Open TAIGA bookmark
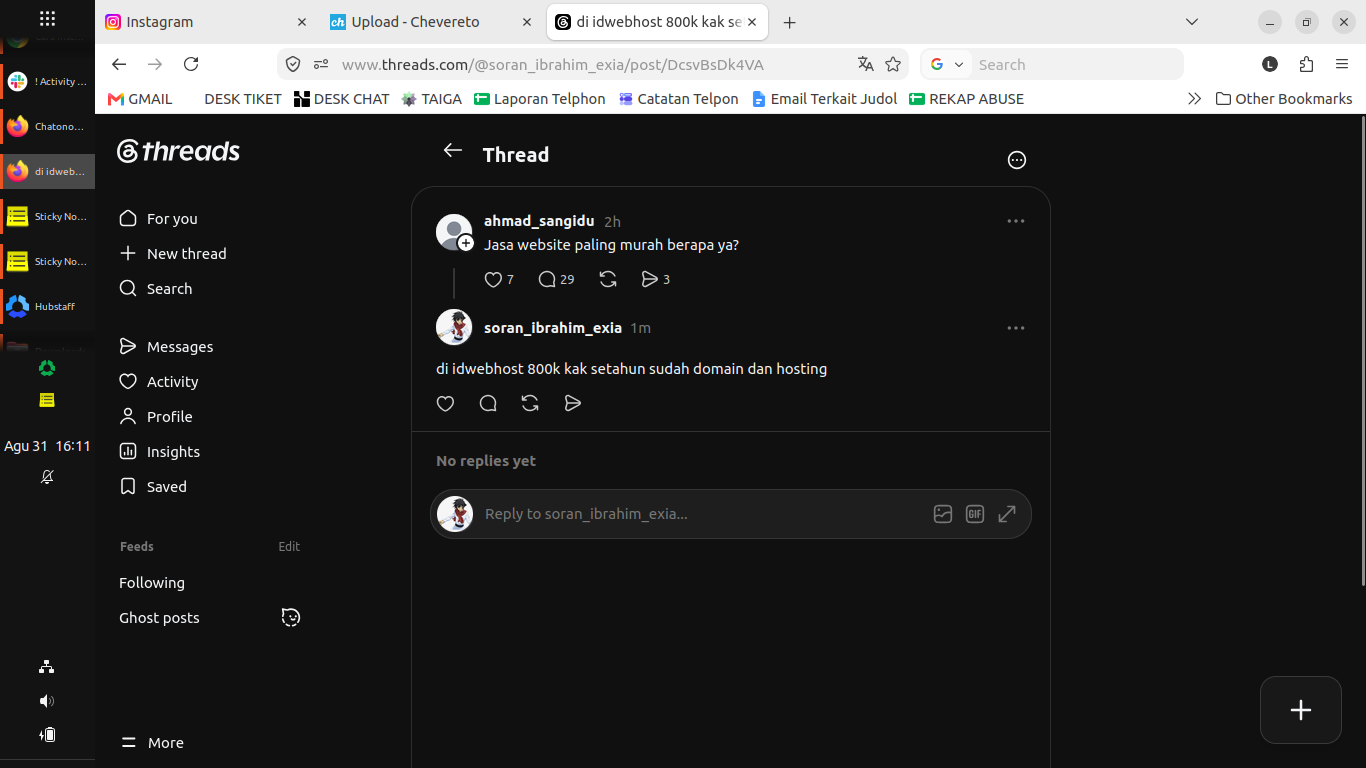The image size is (1366, 768). coord(432,99)
